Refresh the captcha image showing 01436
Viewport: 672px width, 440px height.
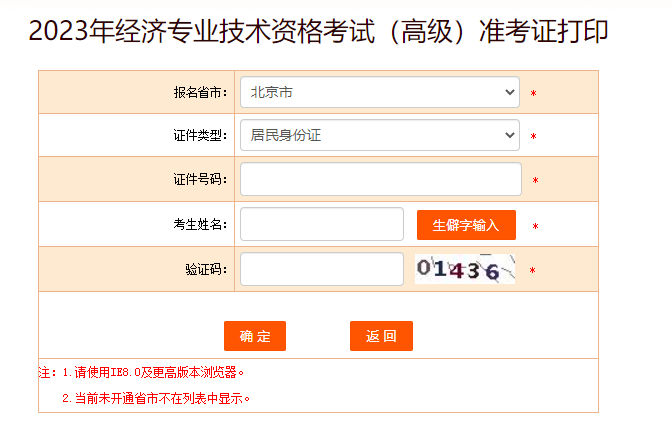pos(465,269)
